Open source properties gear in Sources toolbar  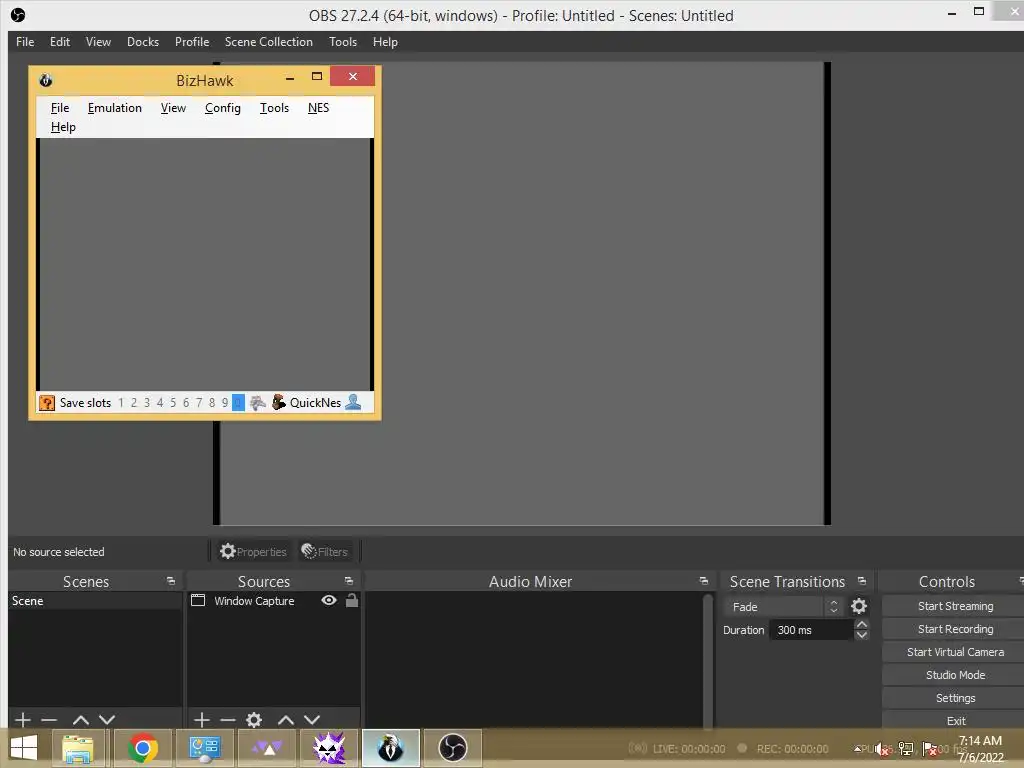tap(254, 720)
